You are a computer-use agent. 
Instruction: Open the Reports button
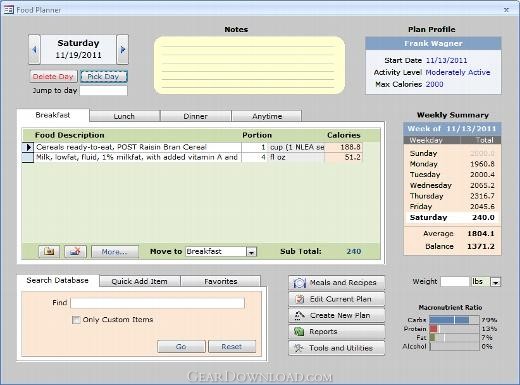(x=337, y=332)
